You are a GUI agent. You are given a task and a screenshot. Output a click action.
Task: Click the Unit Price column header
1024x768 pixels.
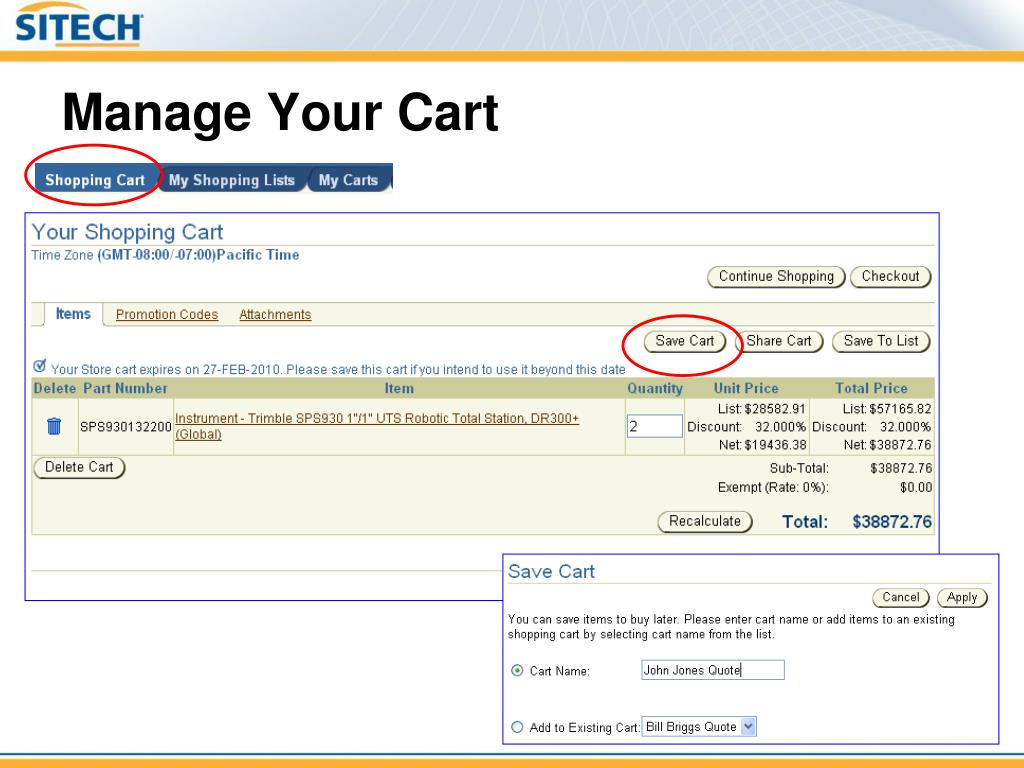point(746,388)
